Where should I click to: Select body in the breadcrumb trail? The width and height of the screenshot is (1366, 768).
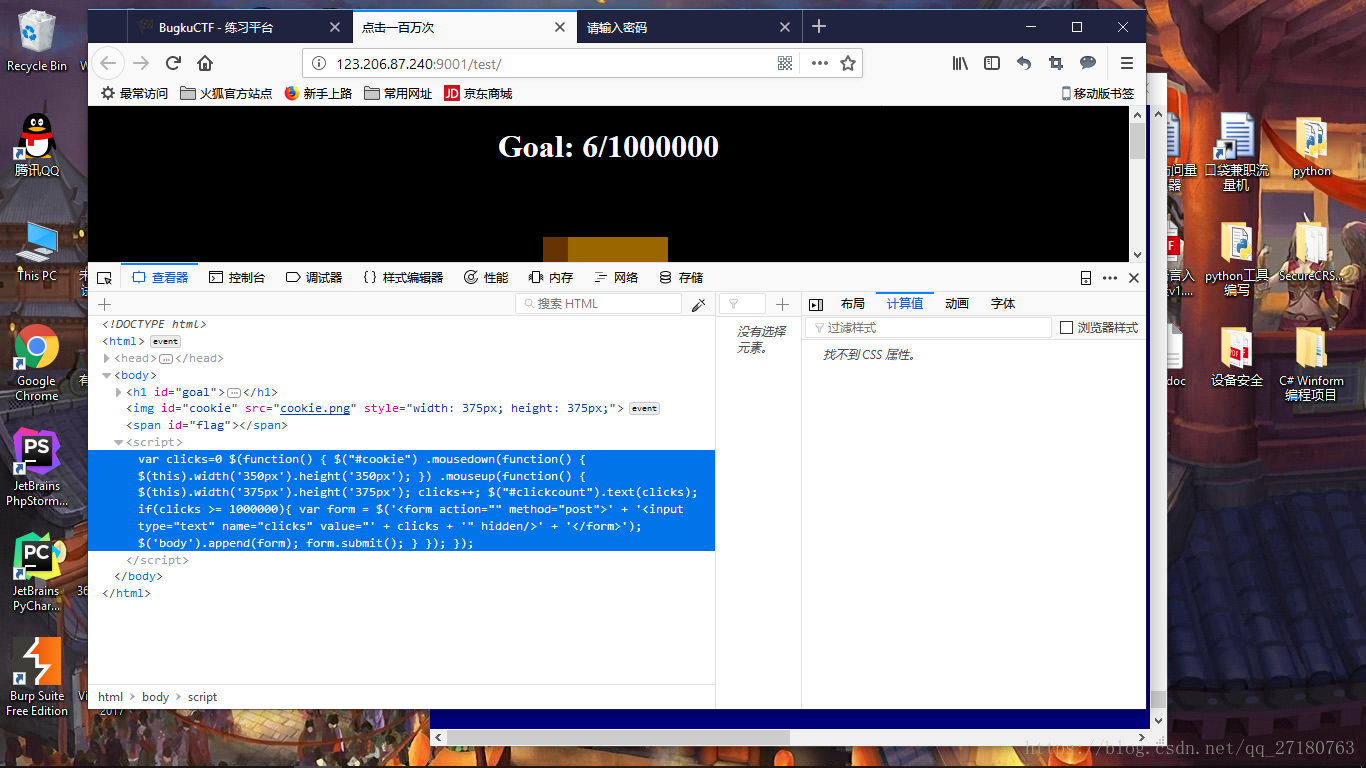pyautogui.click(x=155, y=697)
